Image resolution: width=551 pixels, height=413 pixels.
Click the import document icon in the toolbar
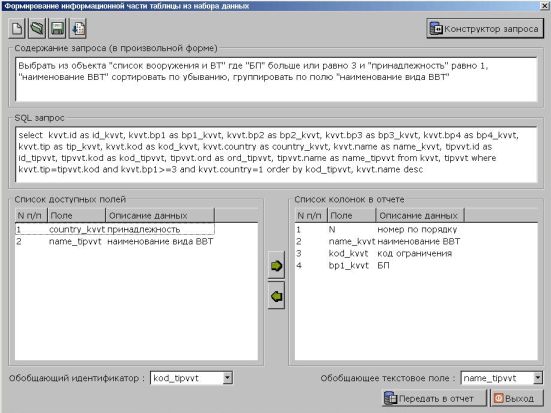(x=78, y=28)
